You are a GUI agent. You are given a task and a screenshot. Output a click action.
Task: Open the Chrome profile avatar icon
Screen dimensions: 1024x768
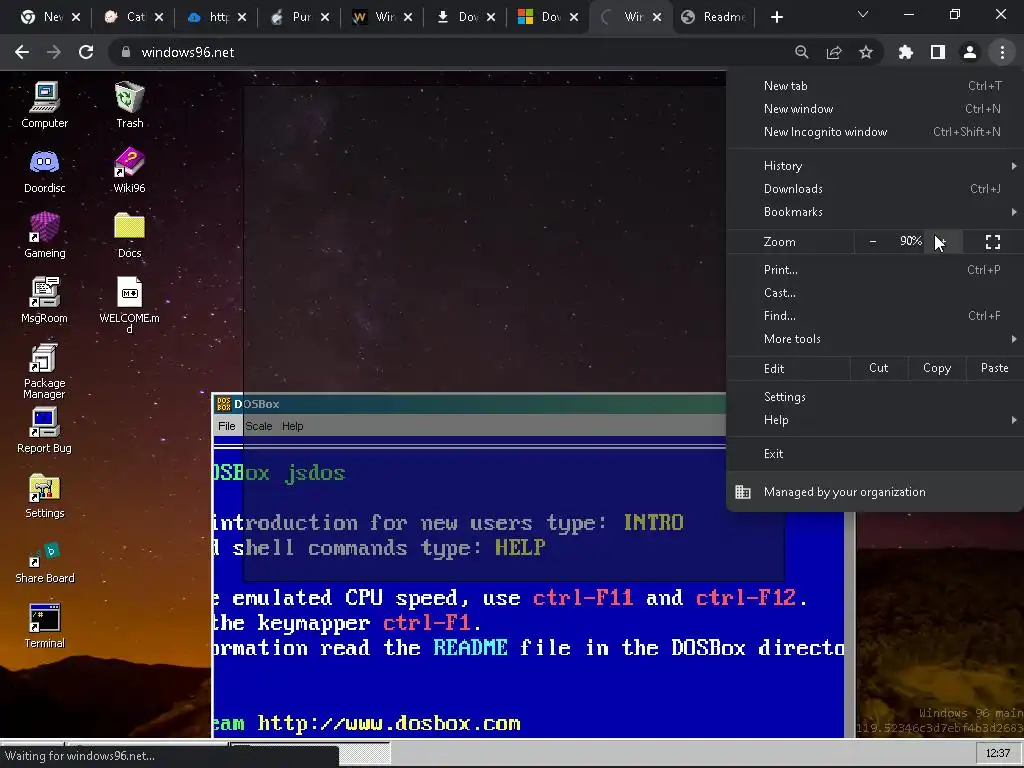click(970, 52)
